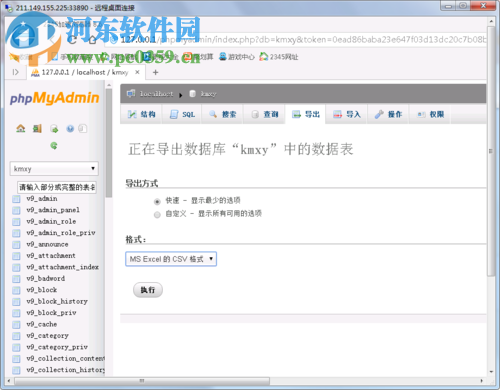500x390 pixels.
Task: Click the sidebar toggle icon left of tab
Action: point(15,72)
